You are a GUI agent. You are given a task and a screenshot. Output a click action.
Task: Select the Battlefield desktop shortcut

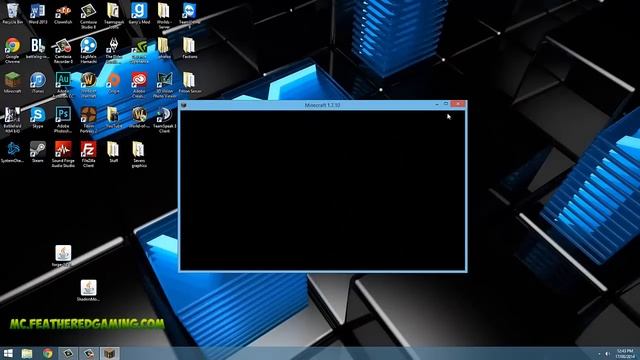pos(12,120)
